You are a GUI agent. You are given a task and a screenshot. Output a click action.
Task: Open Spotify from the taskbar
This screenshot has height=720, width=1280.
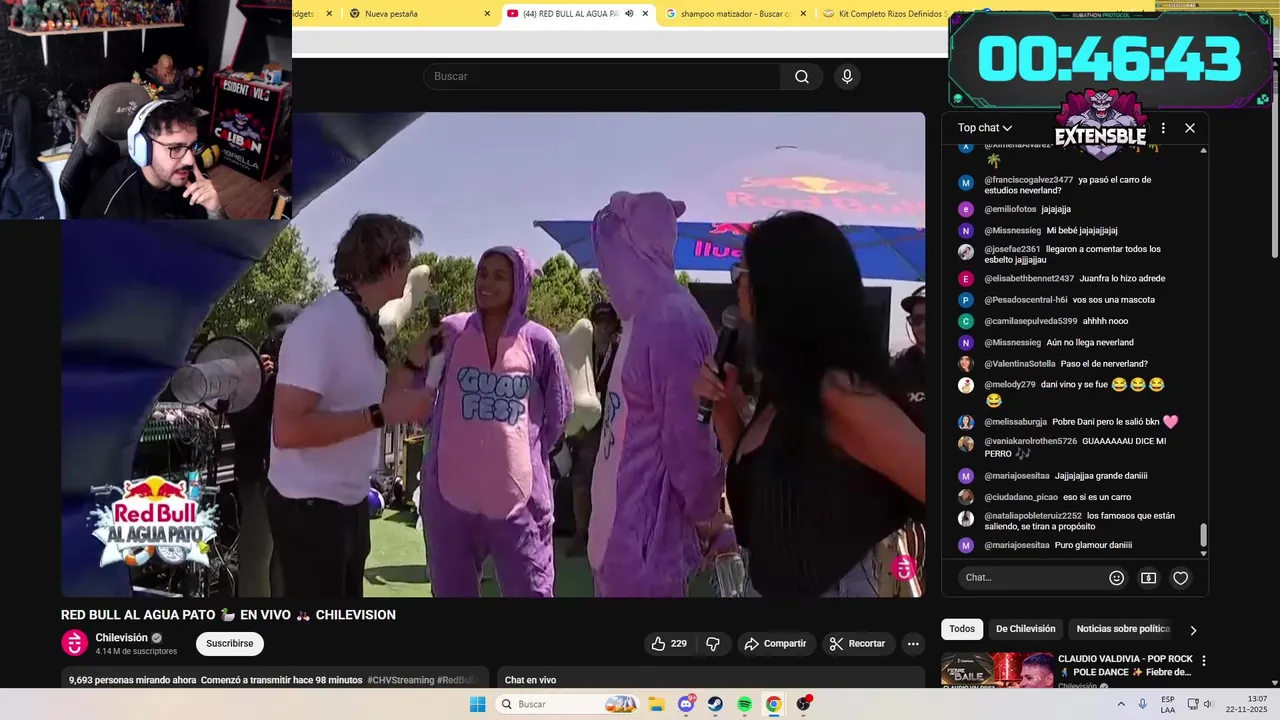click(x=745, y=704)
